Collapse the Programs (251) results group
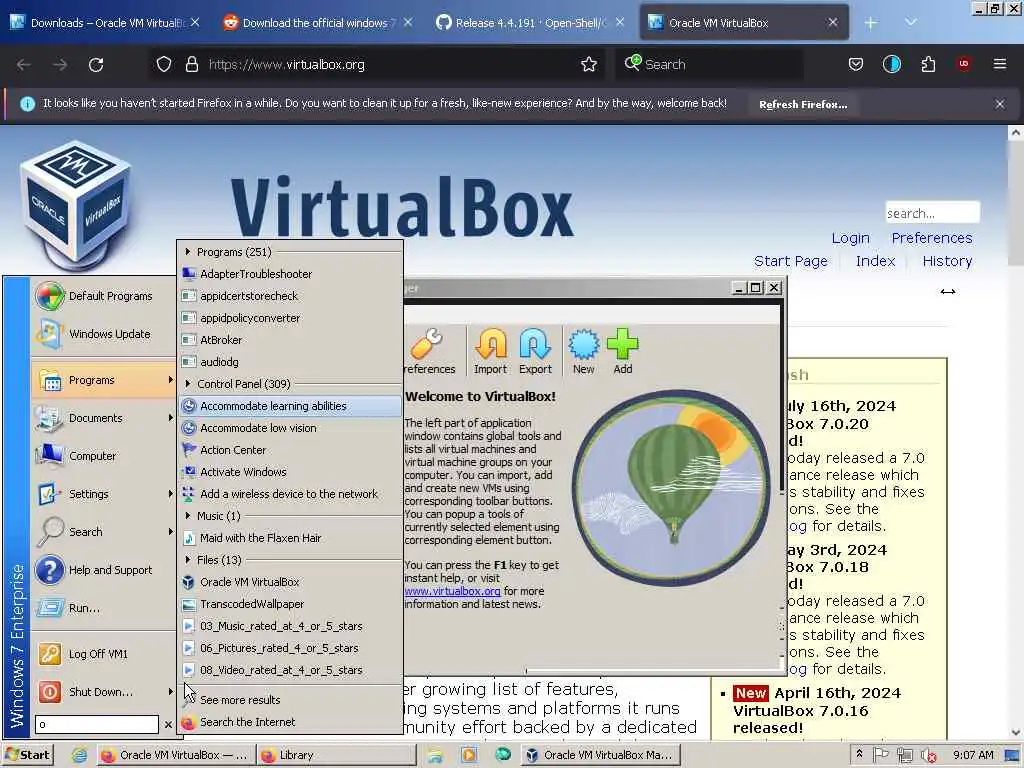Viewport: 1024px width, 768px height. tap(188, 251)
